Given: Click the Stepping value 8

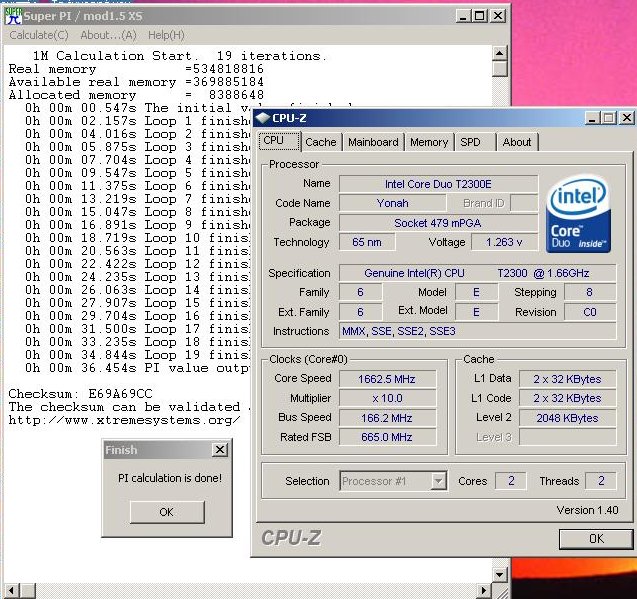Looking at the screenshot, I should point(590,292).
